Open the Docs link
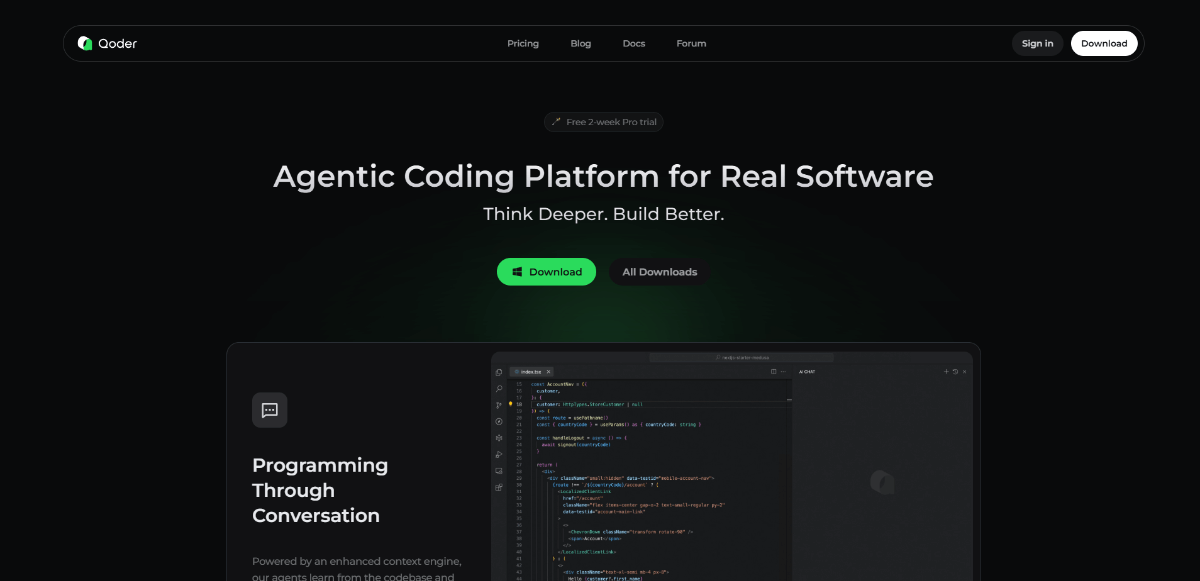1200x581 pixels. point(634,43)
